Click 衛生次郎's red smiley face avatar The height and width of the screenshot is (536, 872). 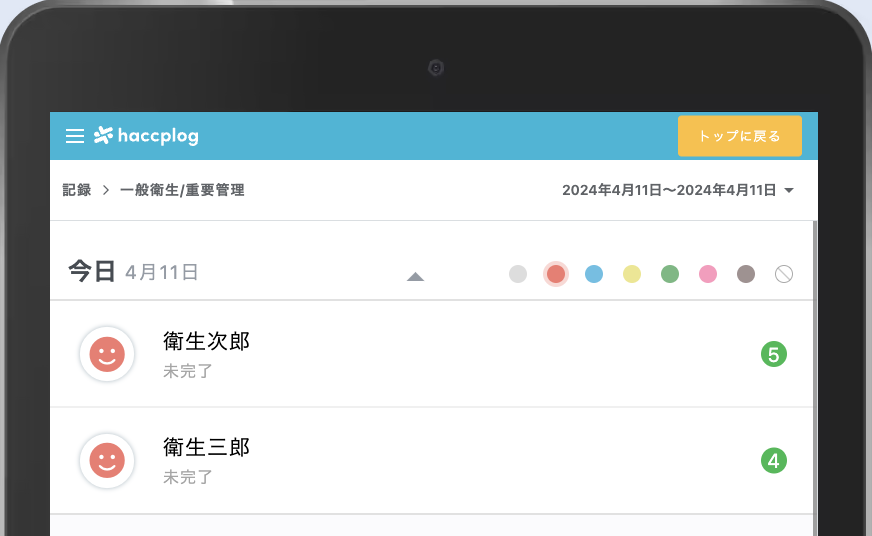[x=107, y=354]
